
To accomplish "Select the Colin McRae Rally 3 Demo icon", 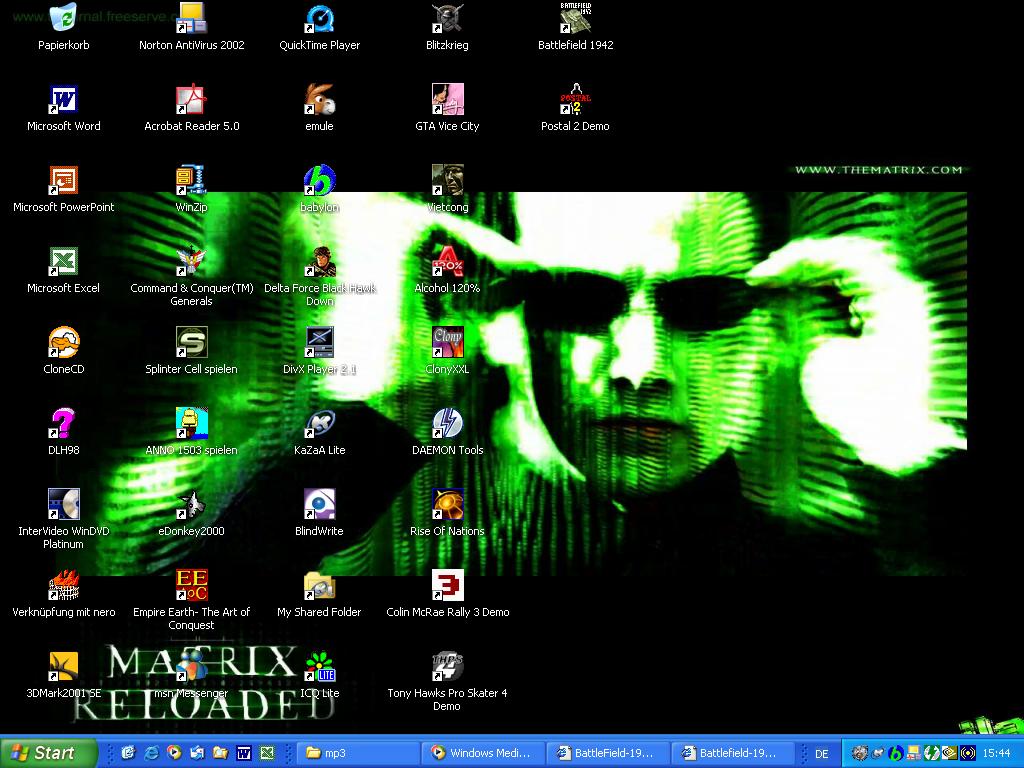I will pyautogui.click(x=447, y=585).
